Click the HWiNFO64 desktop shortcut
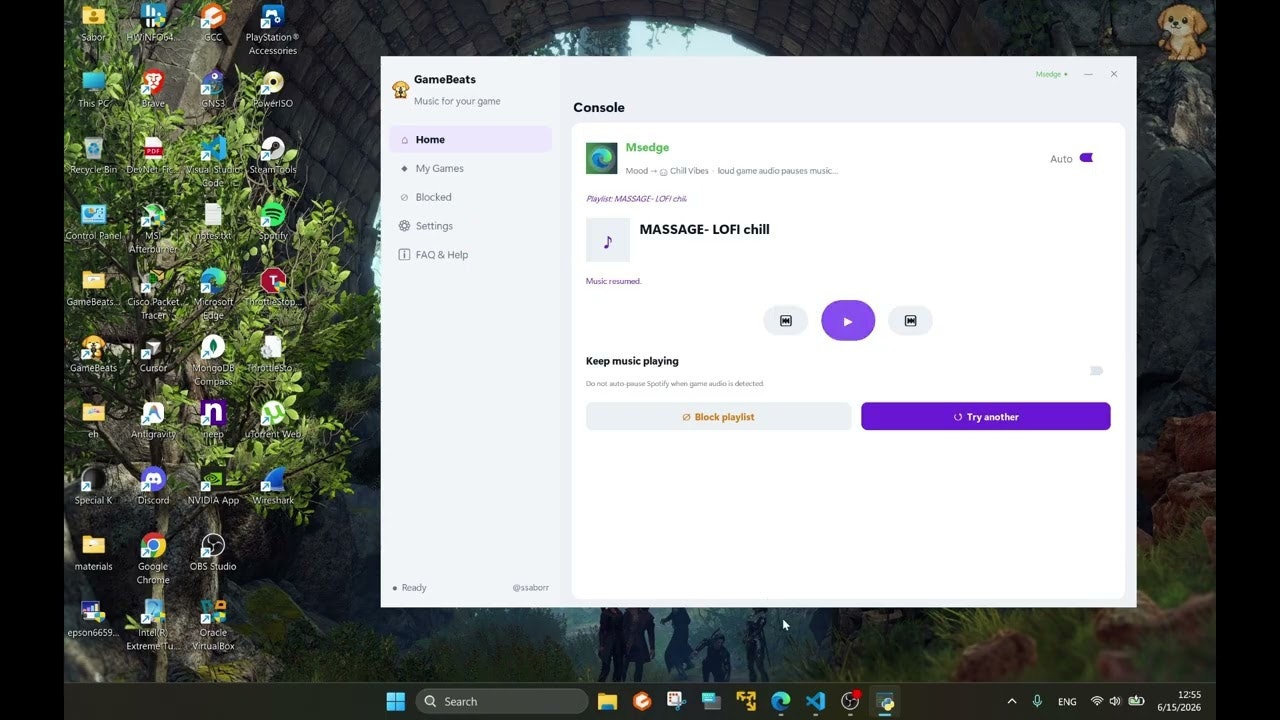This screenshot has width=1280, height=720. (x=153, y=24)
